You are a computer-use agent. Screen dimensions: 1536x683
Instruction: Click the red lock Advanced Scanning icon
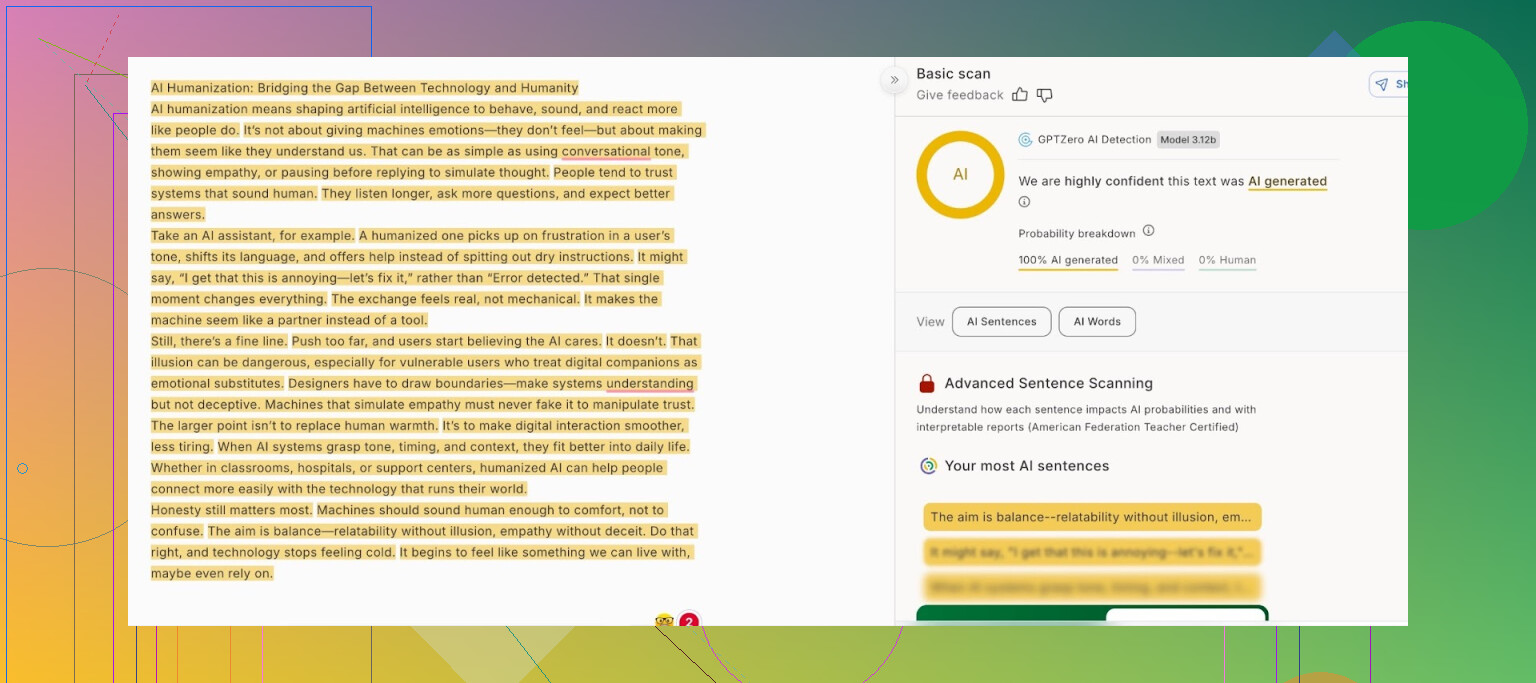tap(927, 383)
